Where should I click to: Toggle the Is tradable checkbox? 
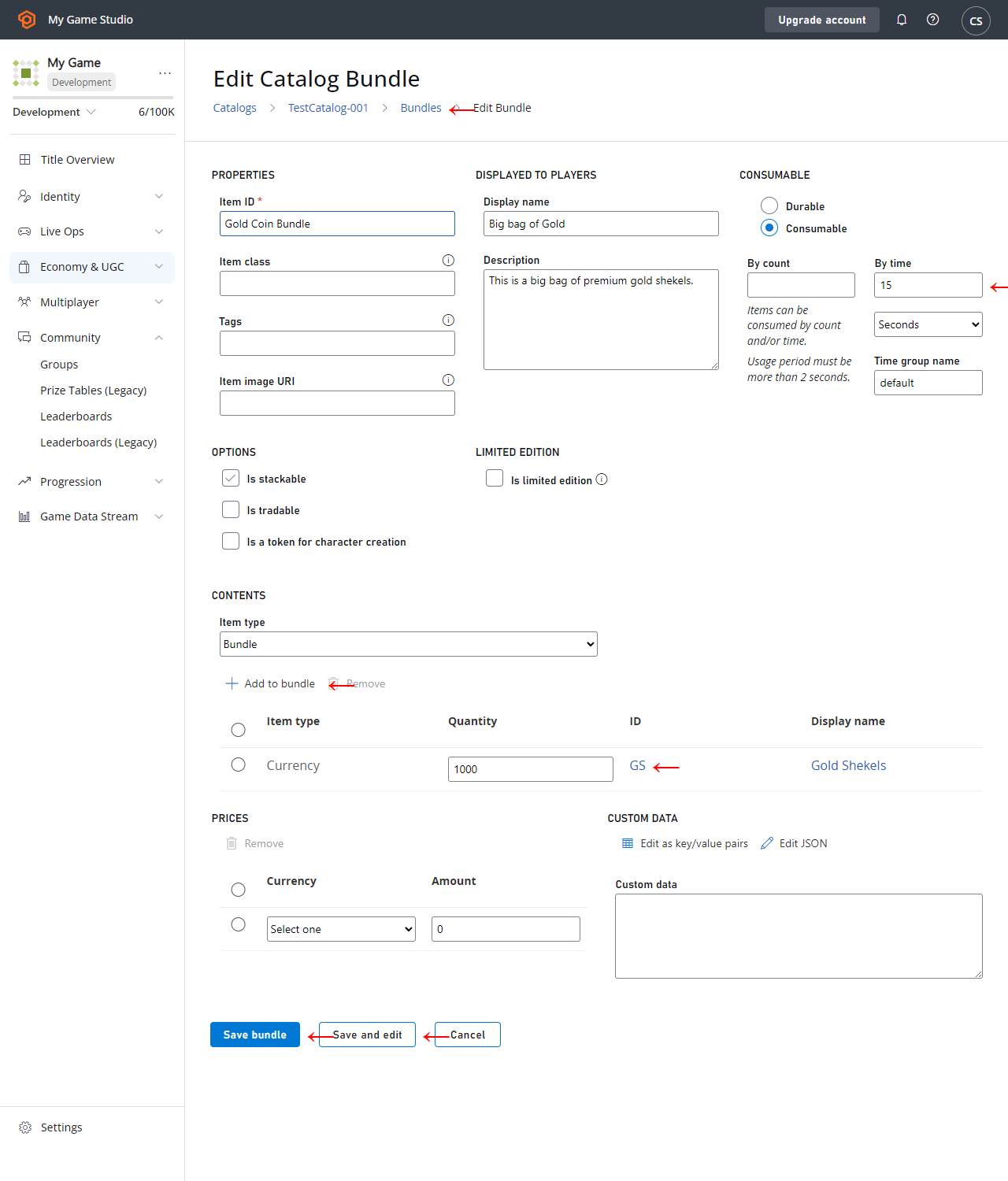(231, 509)
